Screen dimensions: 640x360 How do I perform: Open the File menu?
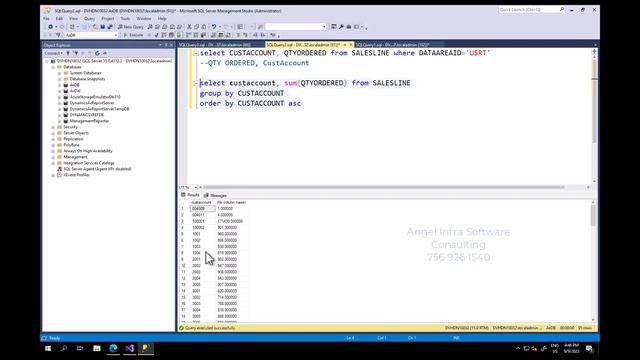(47, 19)
